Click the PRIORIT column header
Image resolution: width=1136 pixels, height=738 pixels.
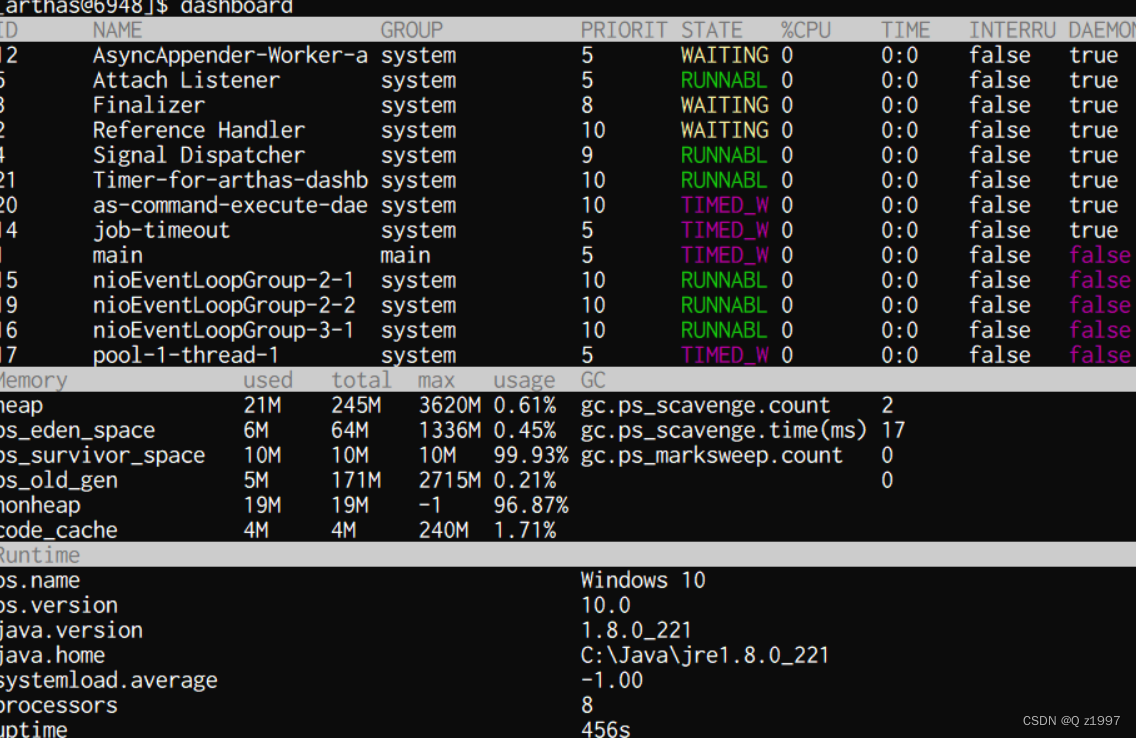624,30
